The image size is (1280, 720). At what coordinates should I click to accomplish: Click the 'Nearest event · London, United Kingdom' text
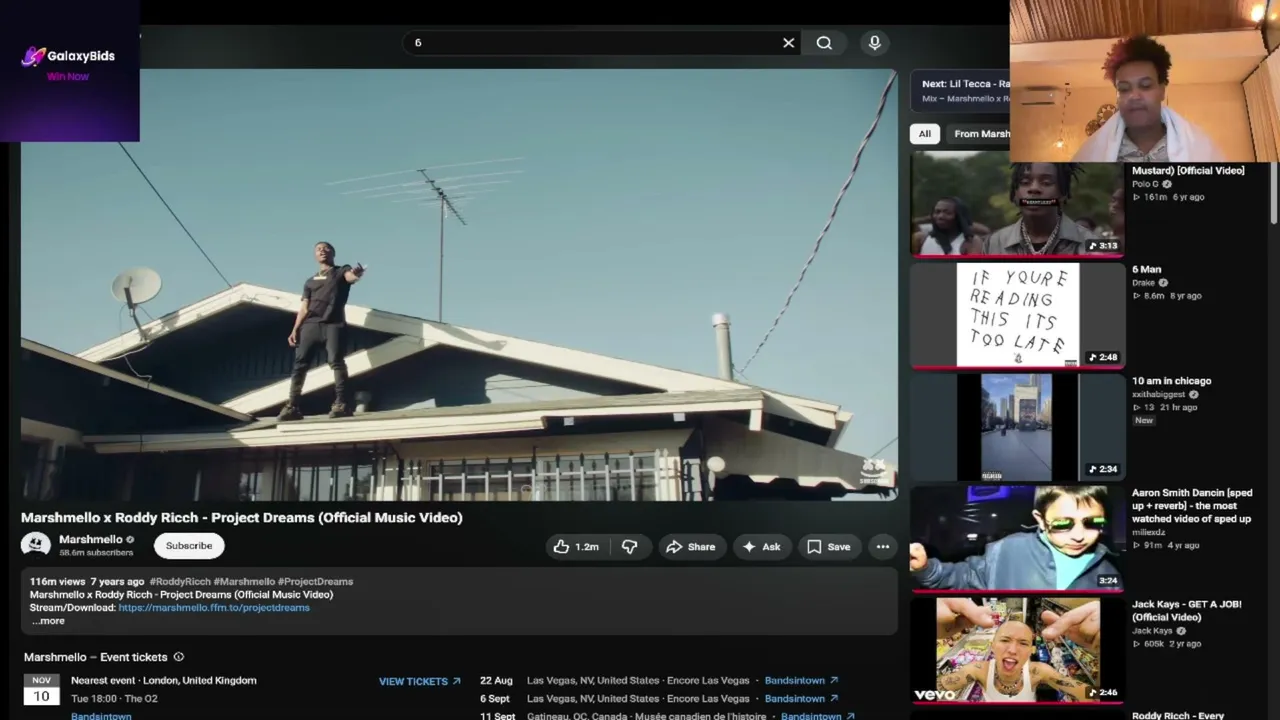tap(164, 681)
